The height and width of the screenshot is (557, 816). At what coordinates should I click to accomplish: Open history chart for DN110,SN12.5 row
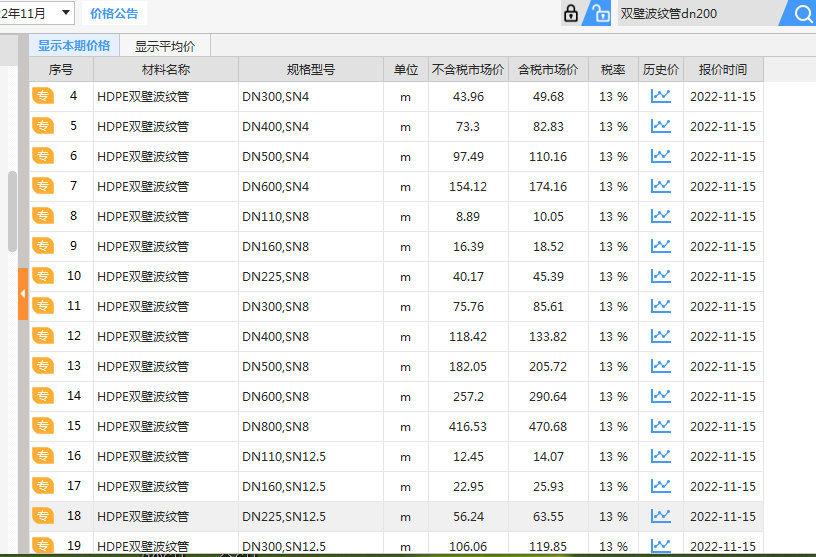coord(660,457)
